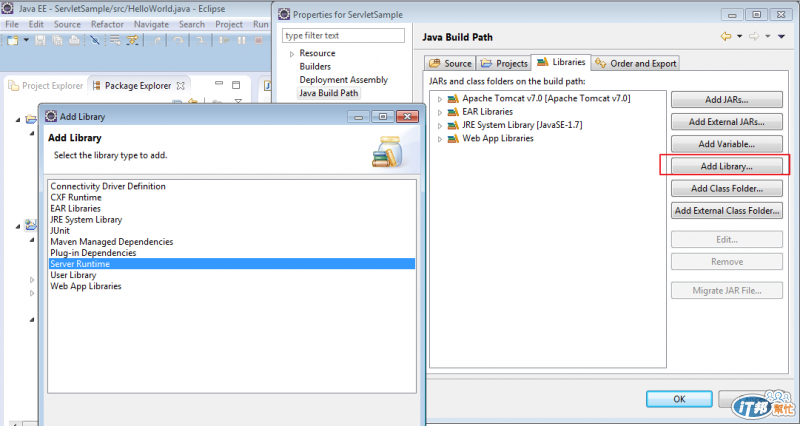Viewport: 800px width, 426px height.
Task: Switch to Order and Export tab
Action: tap(636, 63)
